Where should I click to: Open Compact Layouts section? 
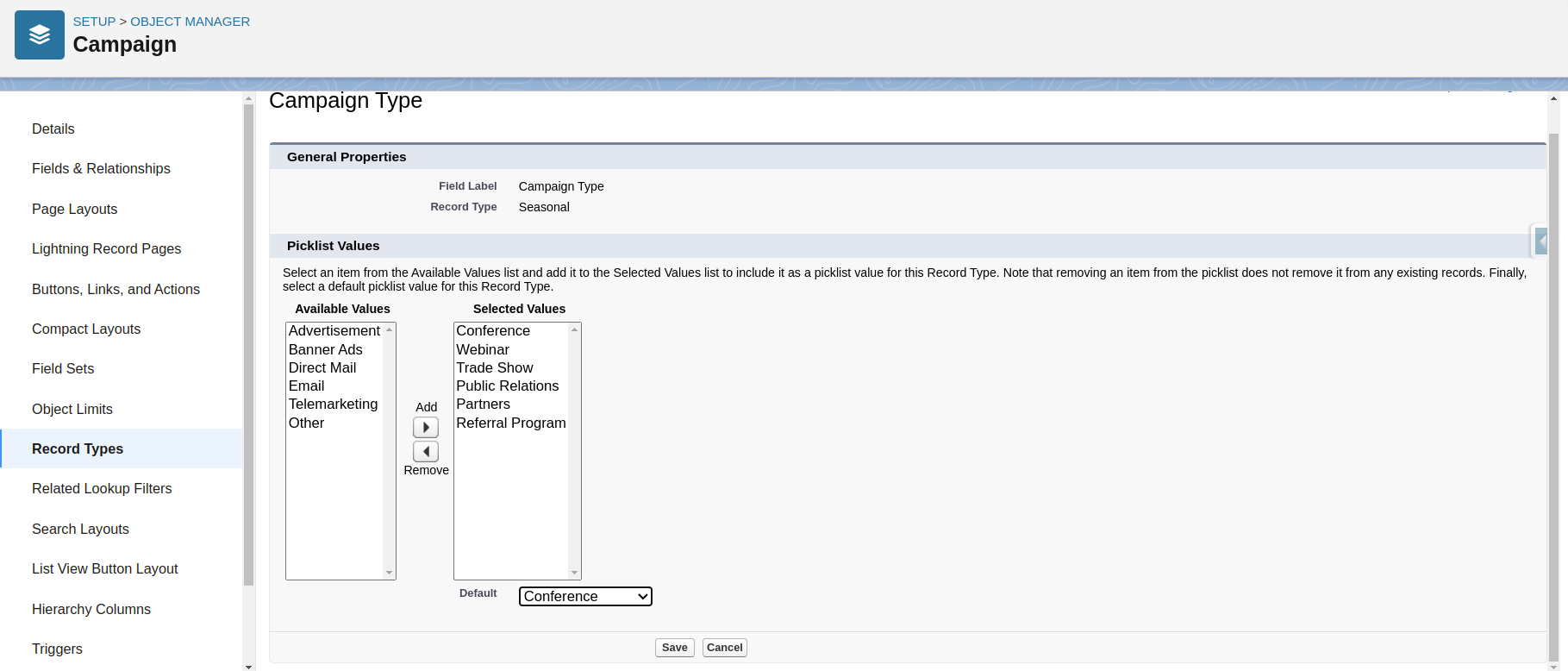coord(86,329)
